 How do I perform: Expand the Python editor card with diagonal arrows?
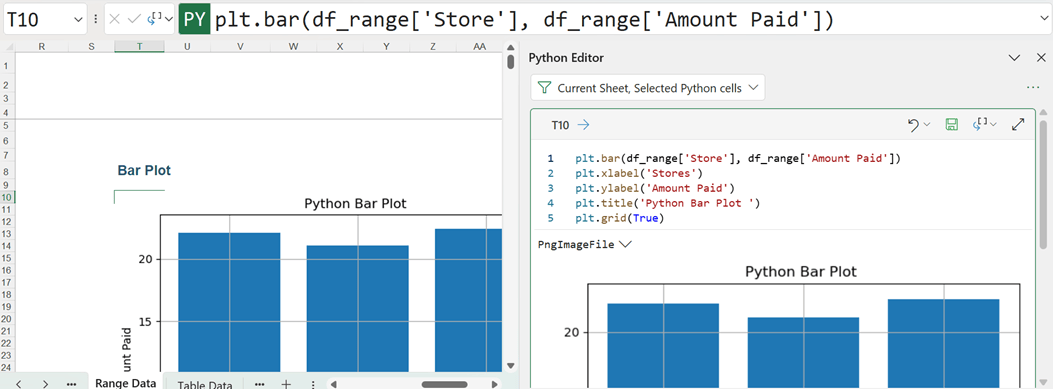coord(1018,124)
